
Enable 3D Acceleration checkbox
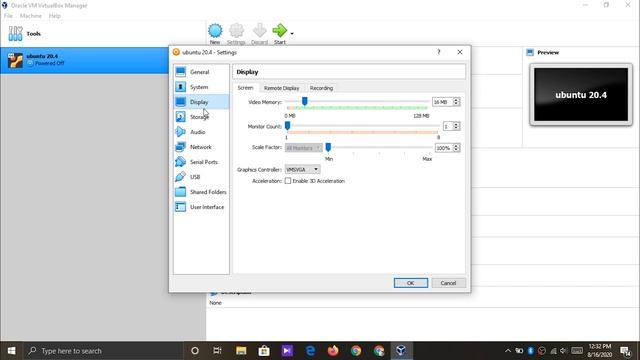[x=288, y=181]
